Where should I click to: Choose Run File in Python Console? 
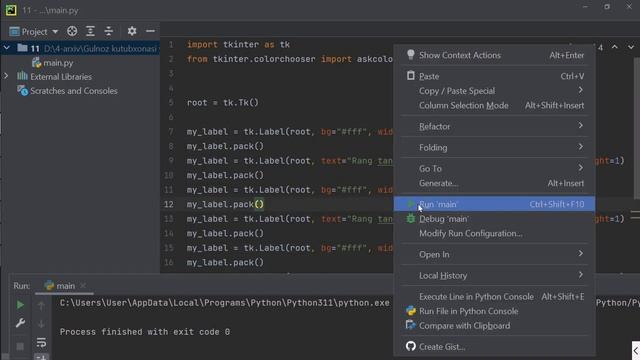pos(494,311)
